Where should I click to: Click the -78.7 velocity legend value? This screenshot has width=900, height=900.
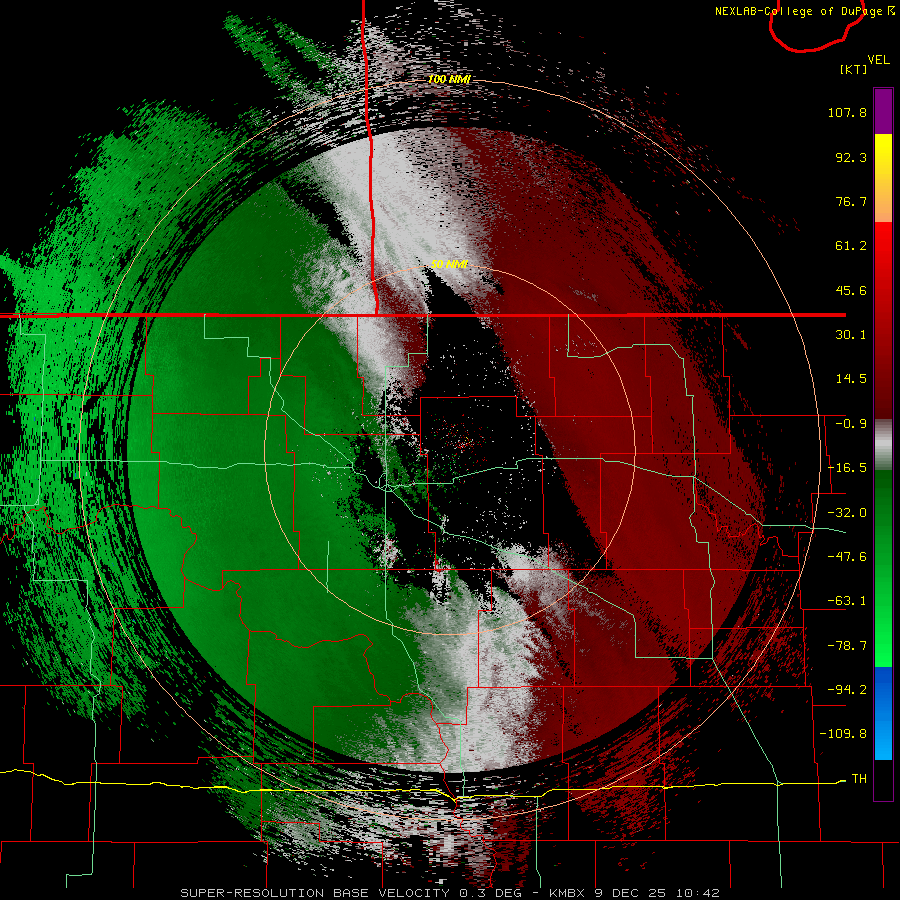pyautogui.click(x=847, y=646)
